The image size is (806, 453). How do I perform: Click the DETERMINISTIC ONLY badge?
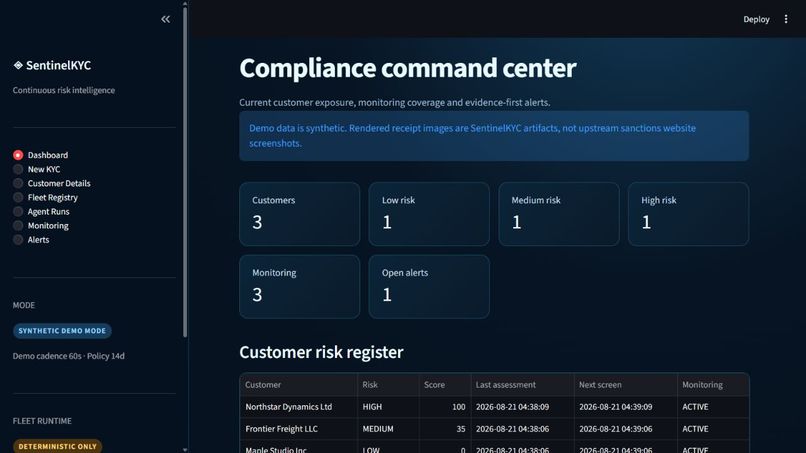[58, 446]
